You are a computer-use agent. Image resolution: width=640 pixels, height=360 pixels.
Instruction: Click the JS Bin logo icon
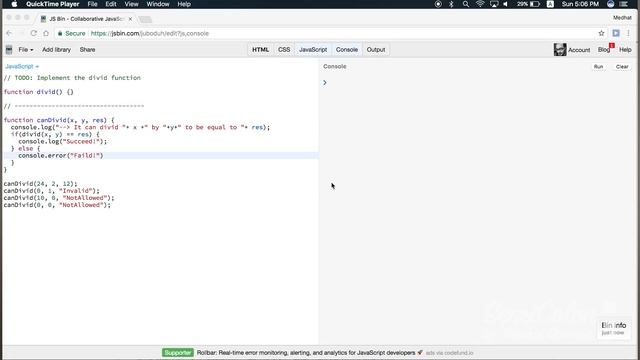9,50
